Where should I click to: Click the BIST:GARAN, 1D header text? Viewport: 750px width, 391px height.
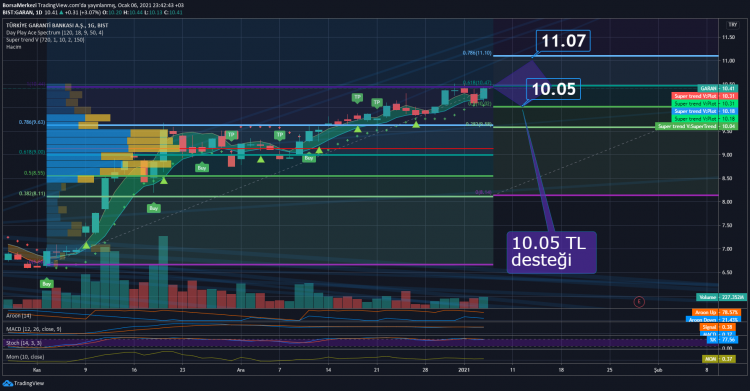click(x=22, y=12)
